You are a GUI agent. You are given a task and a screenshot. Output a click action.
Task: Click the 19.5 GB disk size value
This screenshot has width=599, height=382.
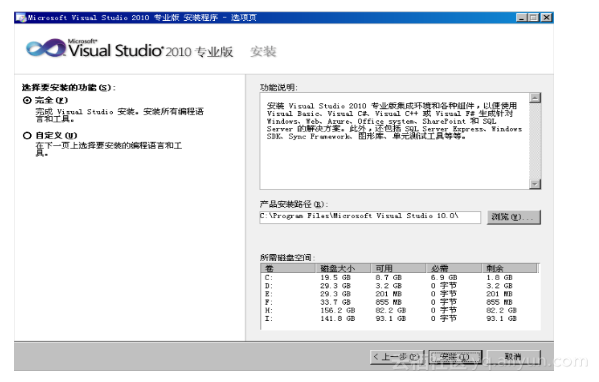(x=335, y=278)
